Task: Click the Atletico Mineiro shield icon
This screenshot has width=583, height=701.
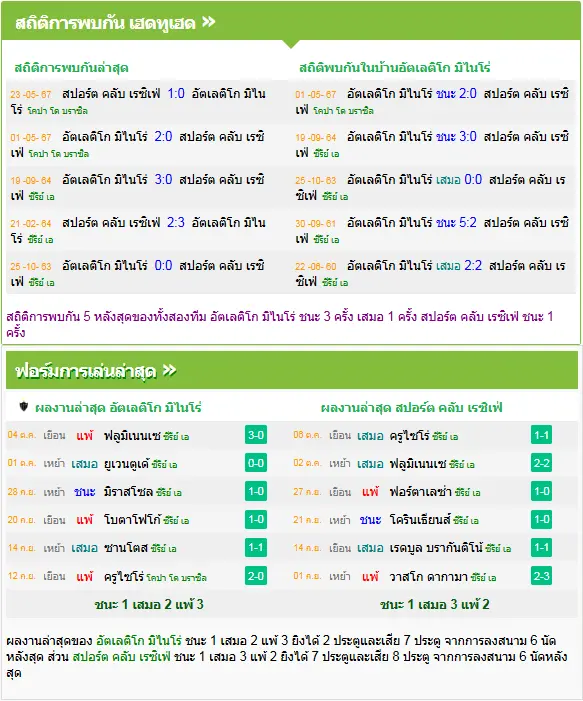Action: [24, 406]
